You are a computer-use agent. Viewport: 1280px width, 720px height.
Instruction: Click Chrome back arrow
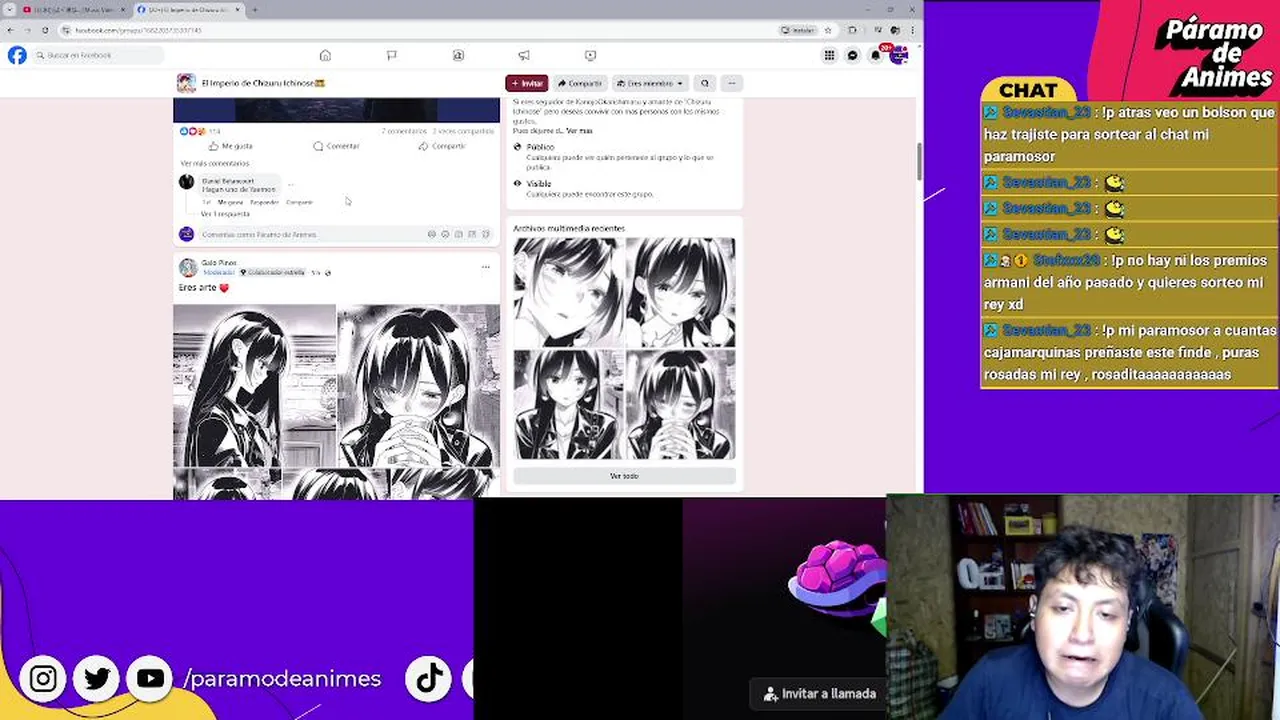pyautogui.click(x=11, y=30)
